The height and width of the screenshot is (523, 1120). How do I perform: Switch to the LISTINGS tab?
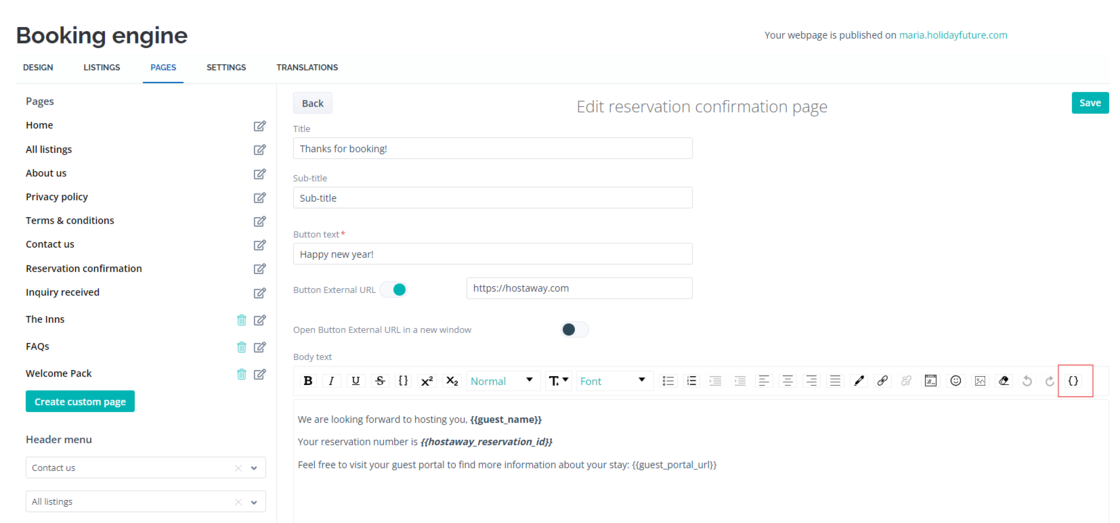click(x=101, y=68)
